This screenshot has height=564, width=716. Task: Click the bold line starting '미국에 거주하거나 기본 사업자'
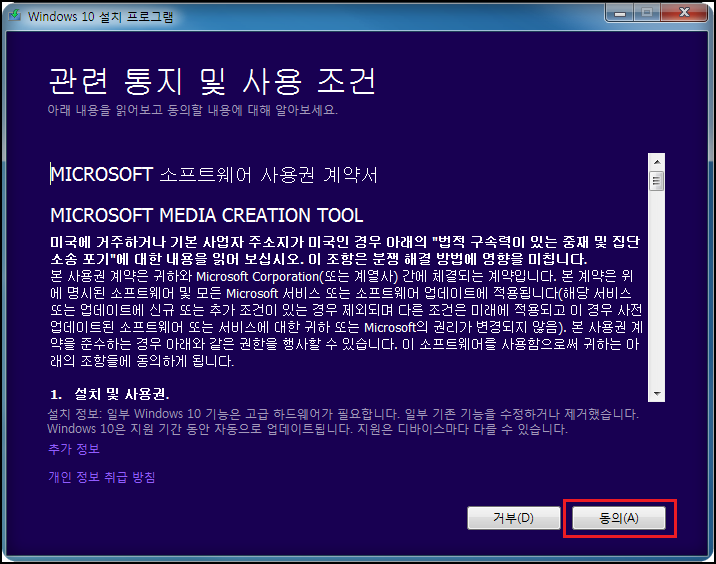[x=345, y=242]
